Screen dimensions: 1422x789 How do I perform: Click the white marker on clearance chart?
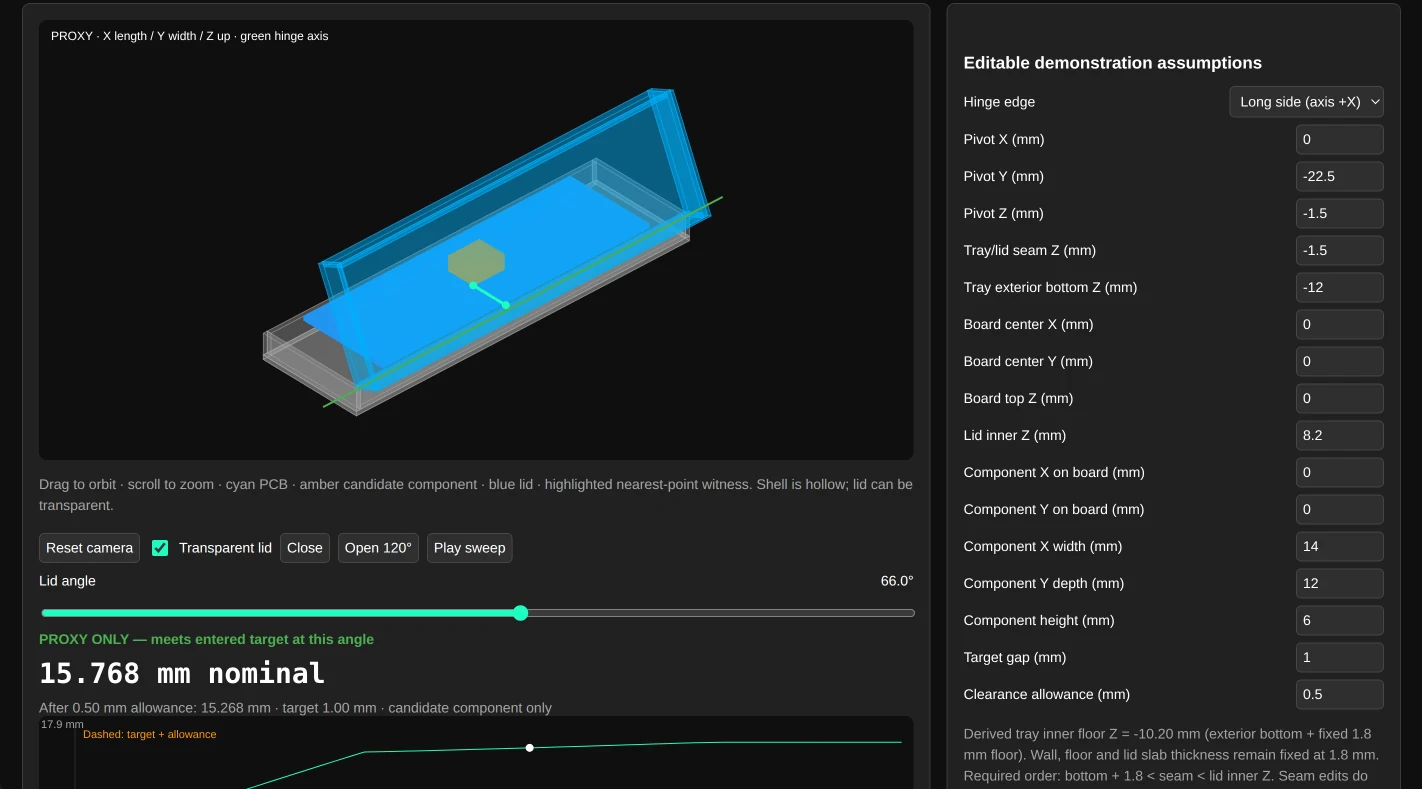[x=529, y=748]
